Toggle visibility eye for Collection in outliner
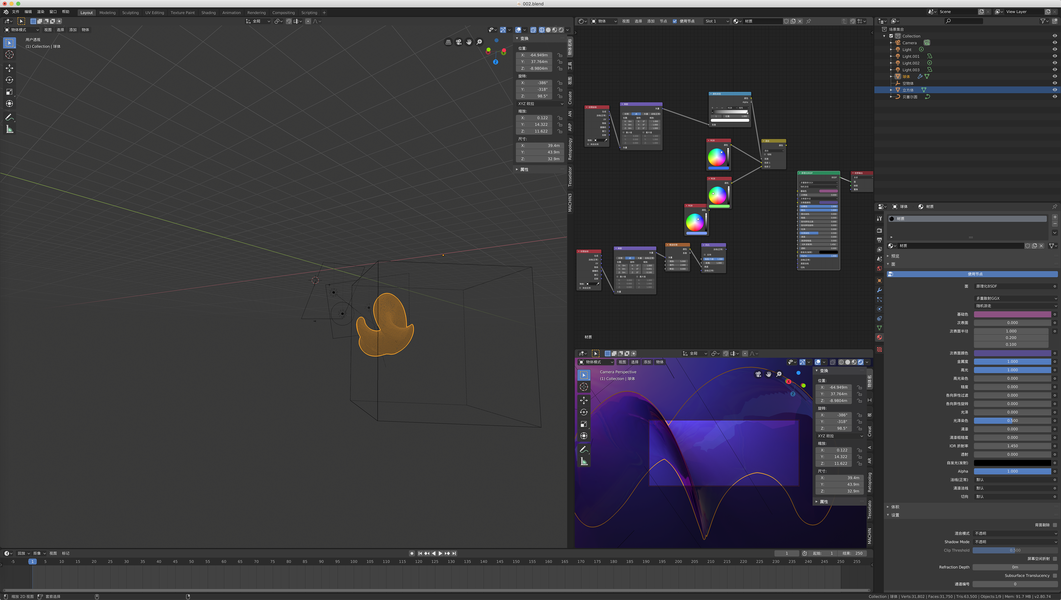This screenshot has height=600, width=1061. click(x=1054, y=36)
